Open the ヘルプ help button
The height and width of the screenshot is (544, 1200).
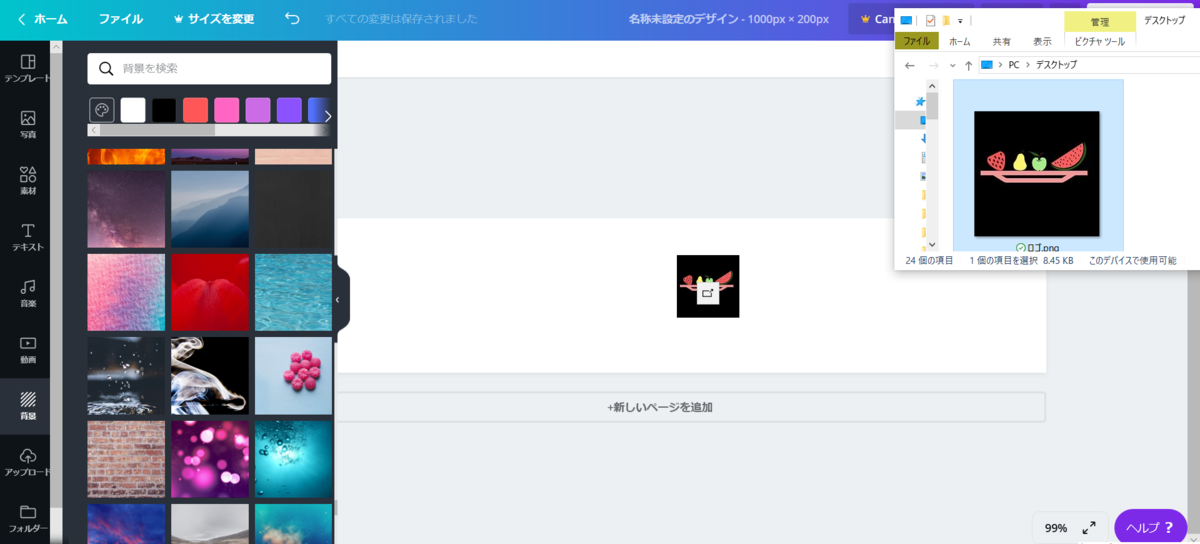[1150, 527]
